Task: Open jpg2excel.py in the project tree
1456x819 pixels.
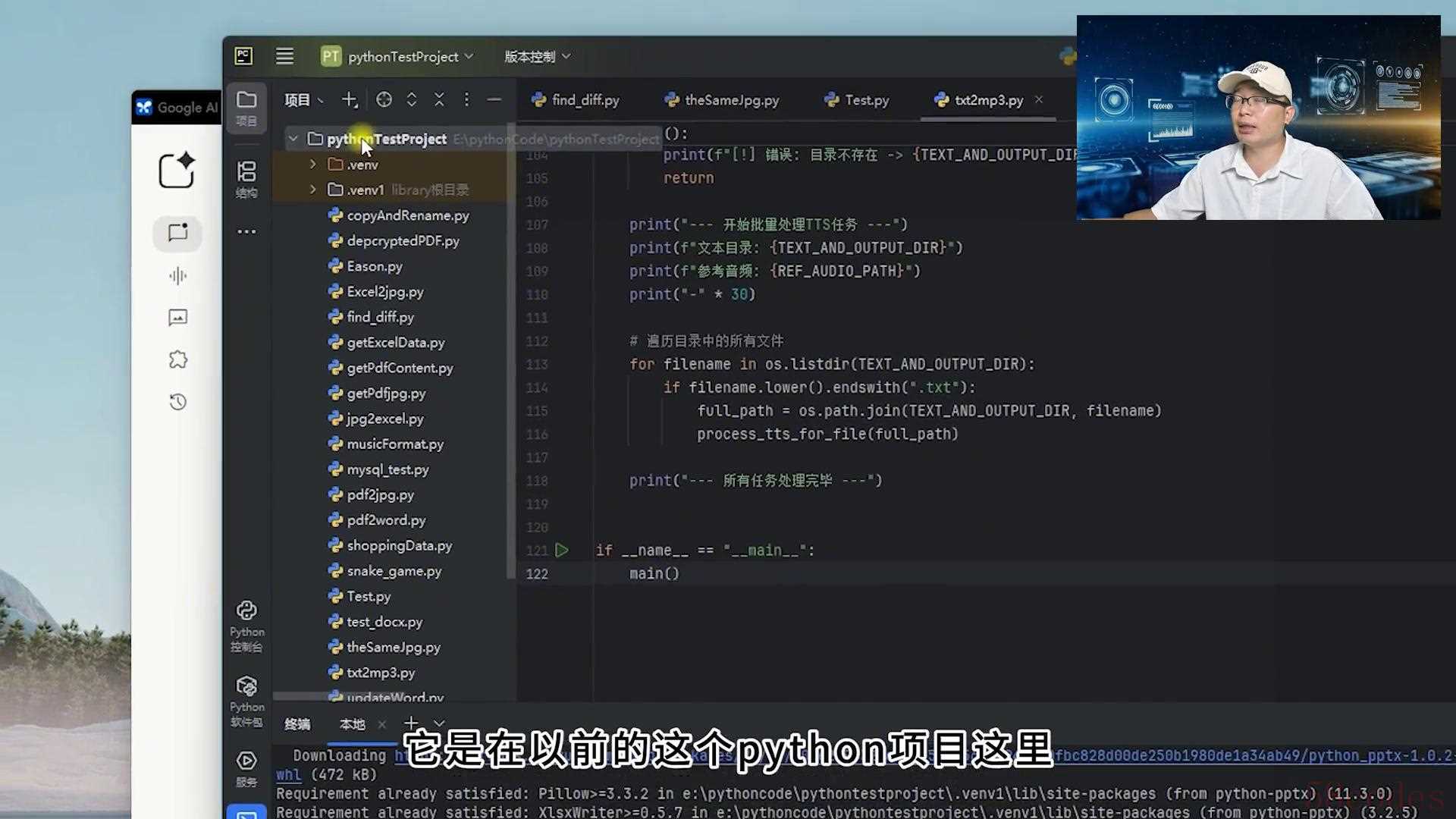Action: [x=376, y=419]
